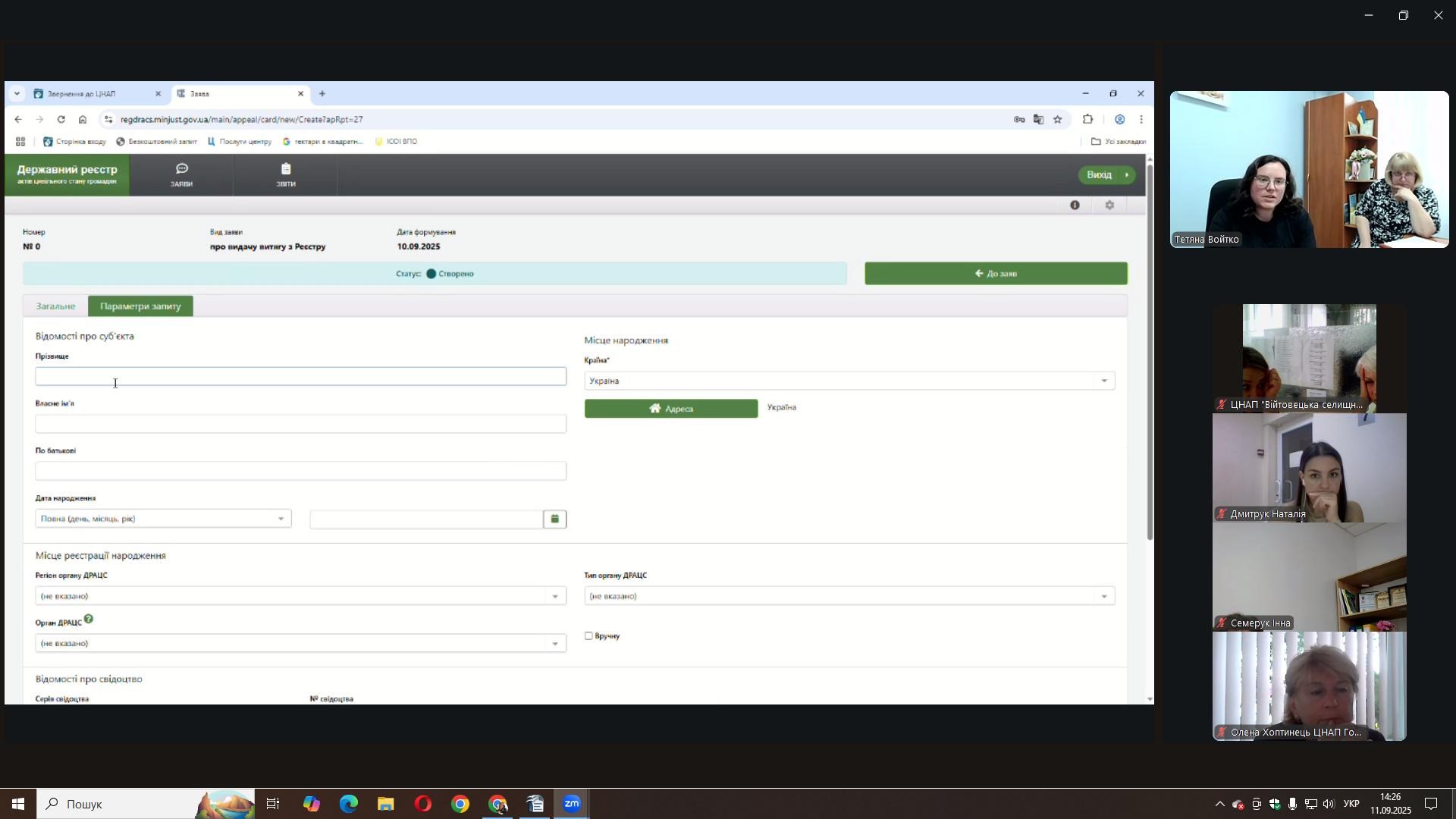Open the date format Повна dropdown
Viewport: 1456px width, 819px height.
tap(163, 519)
